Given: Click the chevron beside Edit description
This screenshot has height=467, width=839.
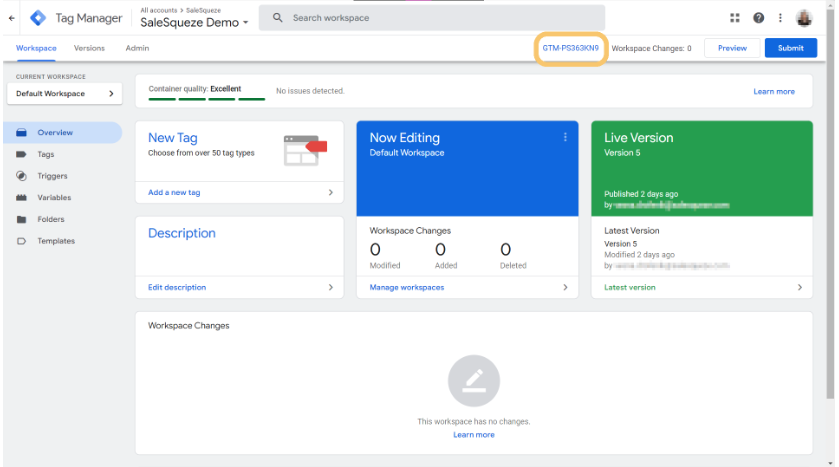Looking at the screenshot, I should pos(331,287).
